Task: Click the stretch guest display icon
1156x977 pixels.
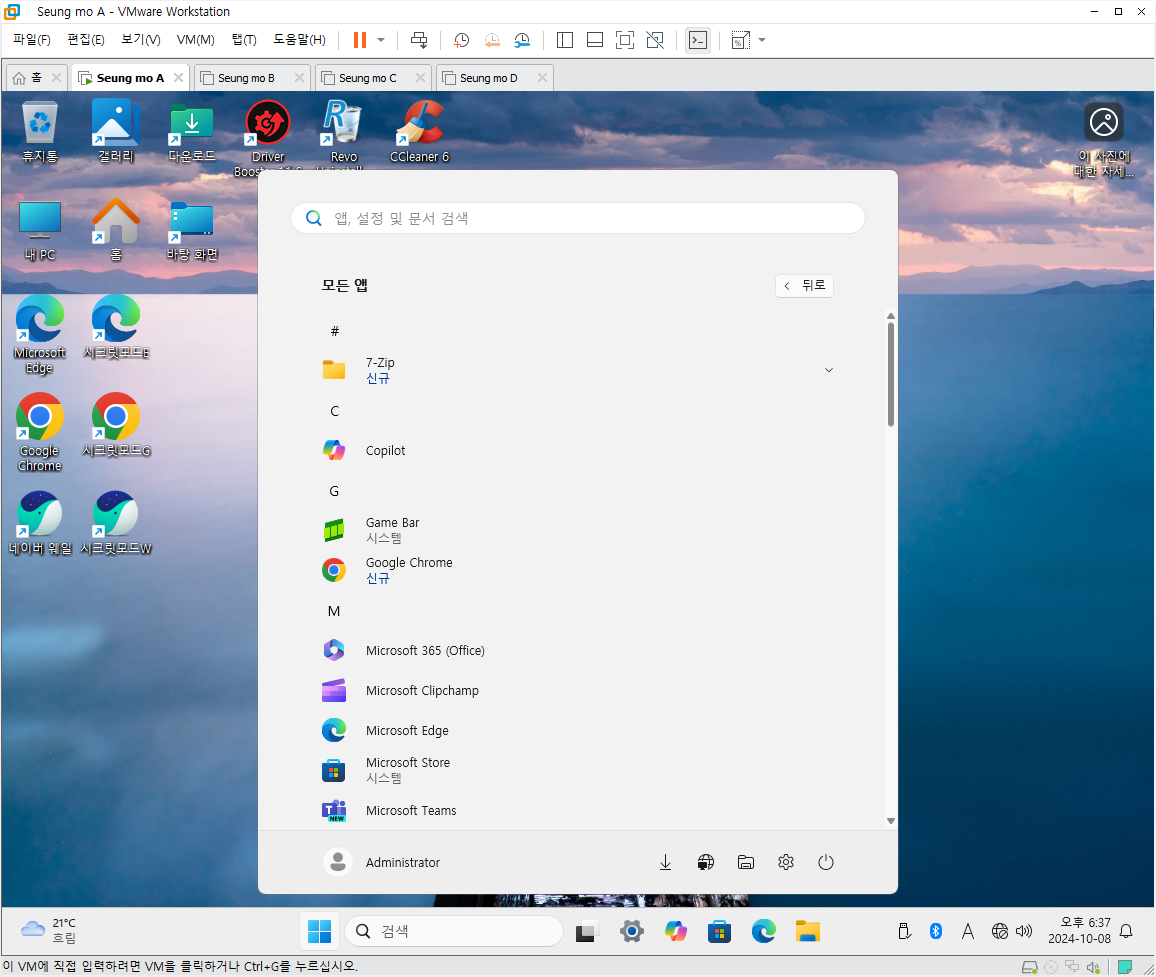Action: 740,40
